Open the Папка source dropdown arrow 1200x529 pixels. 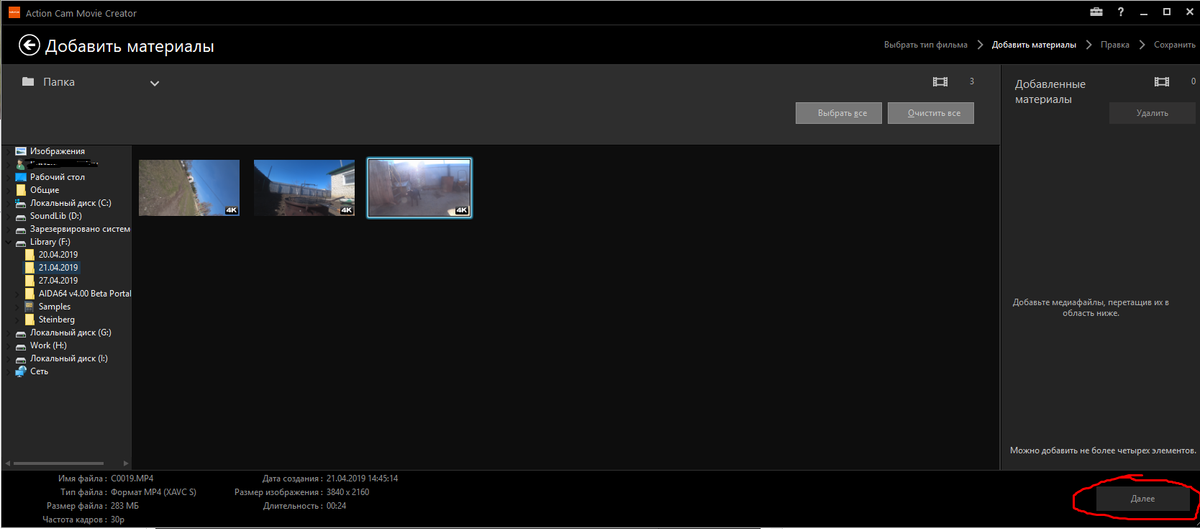155,83
